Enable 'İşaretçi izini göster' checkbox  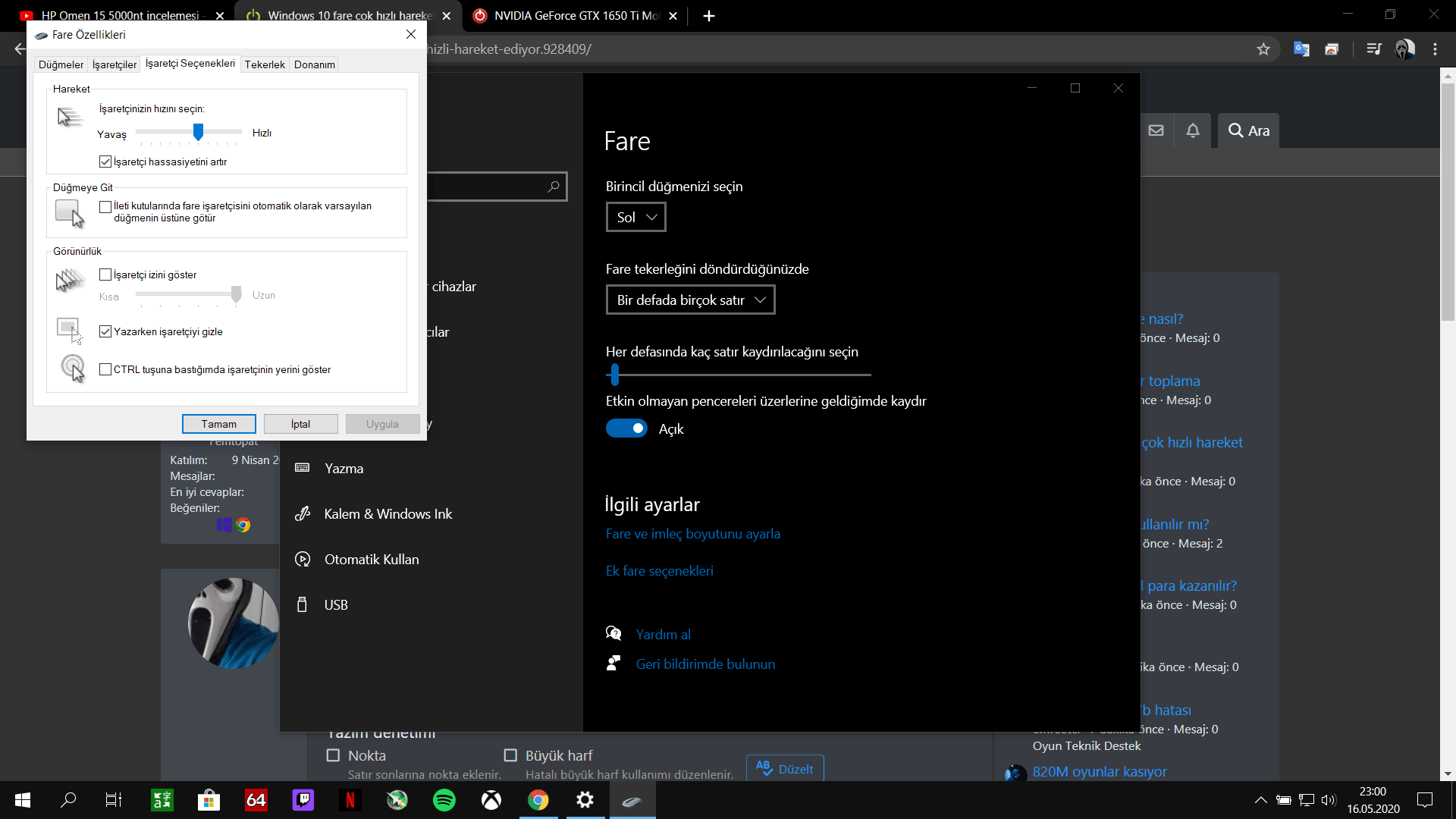pos(105,275)
